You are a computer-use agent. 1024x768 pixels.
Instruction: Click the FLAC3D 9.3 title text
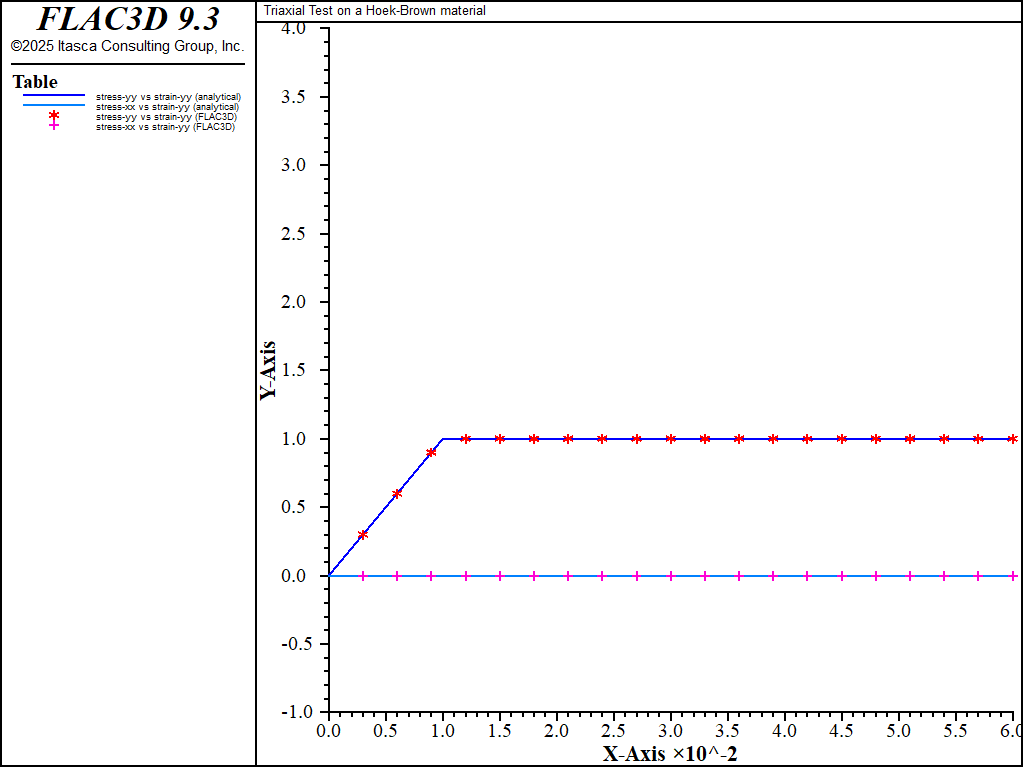[128, 19]
